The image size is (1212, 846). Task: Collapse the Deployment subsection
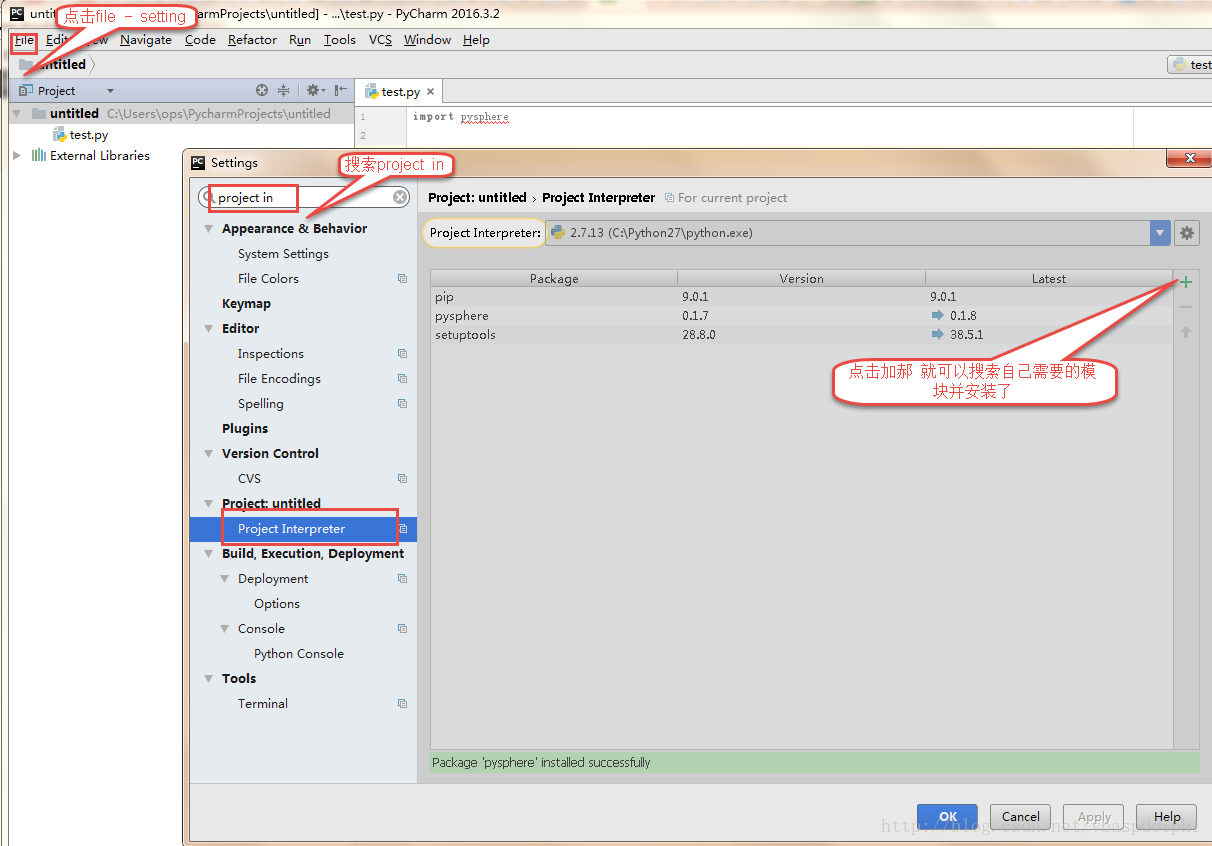click(225, 579)
